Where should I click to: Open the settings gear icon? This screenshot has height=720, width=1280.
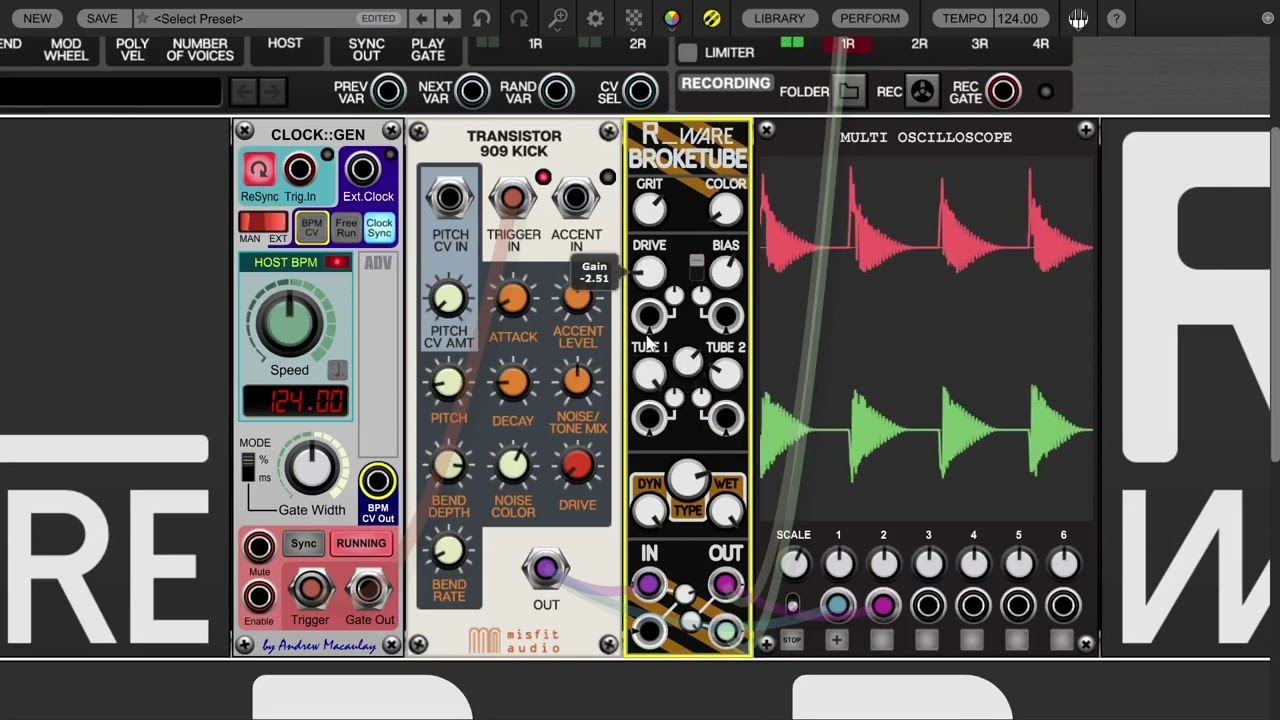click(595, 18)
